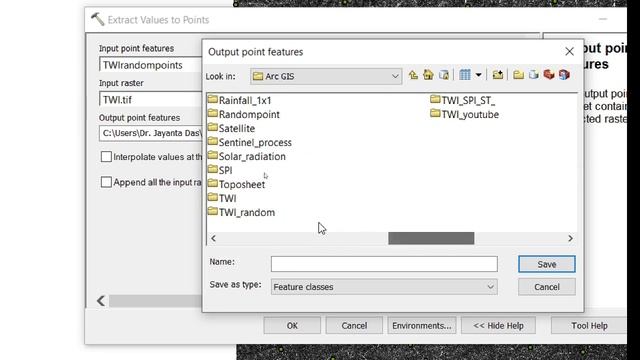Click OK in Extract Values tool
Screen dimensions: 640x360
coord(292,326)
